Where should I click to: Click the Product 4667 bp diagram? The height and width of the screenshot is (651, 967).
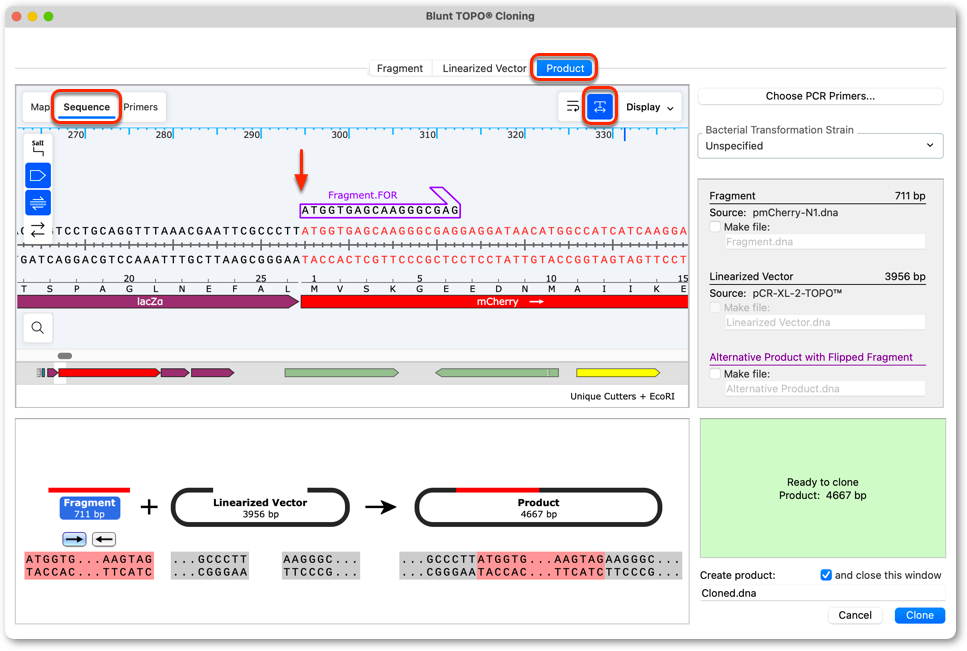[538, 507]
